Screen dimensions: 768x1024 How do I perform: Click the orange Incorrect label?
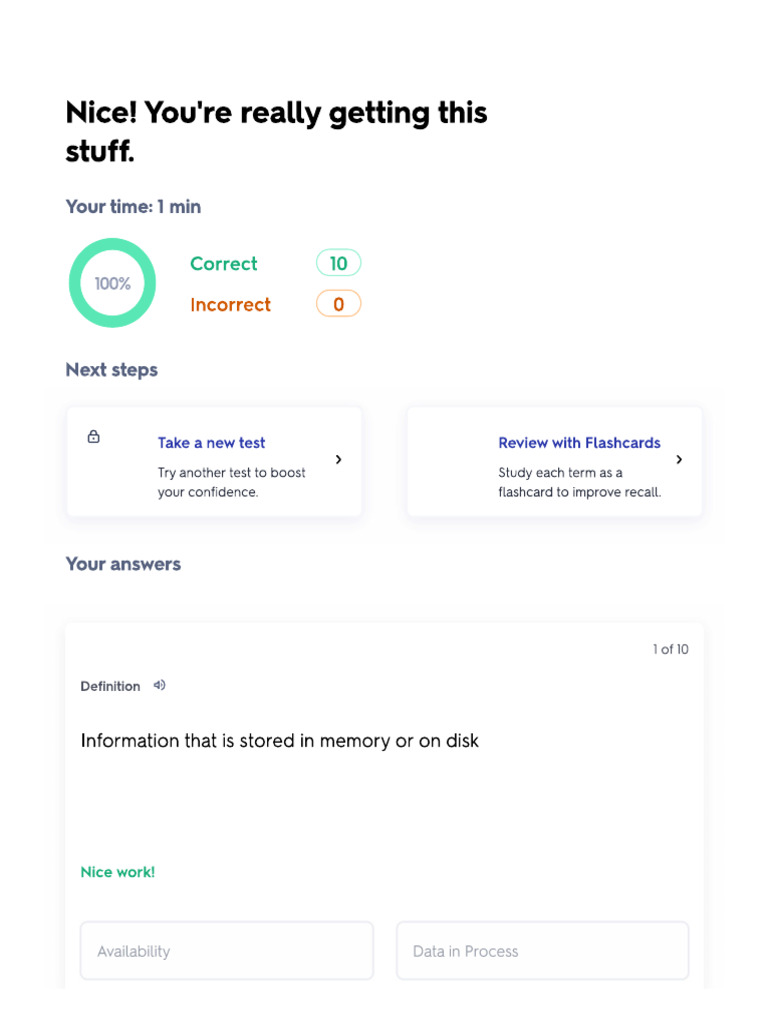click(230, 305)
